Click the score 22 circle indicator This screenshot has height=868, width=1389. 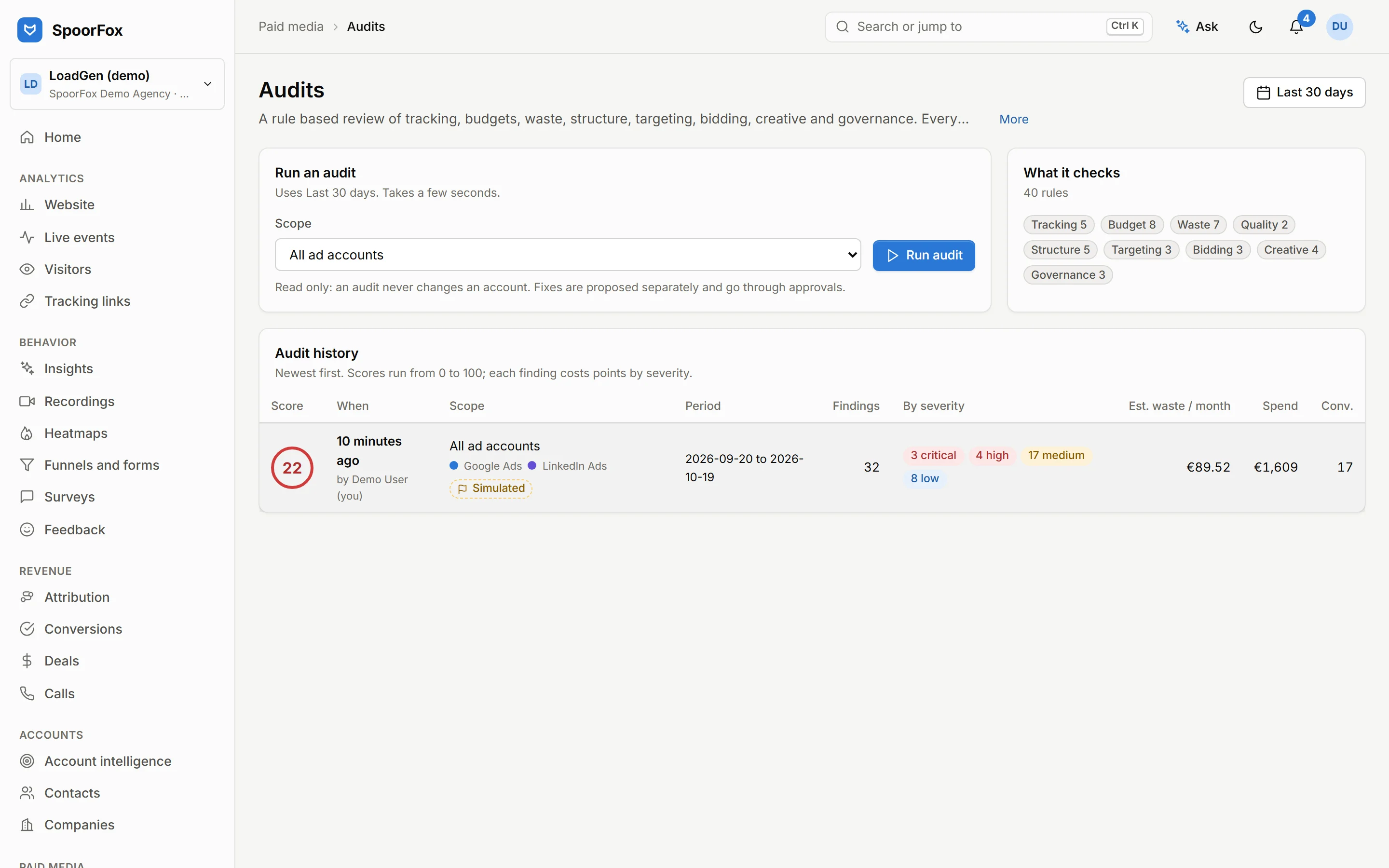292,468
